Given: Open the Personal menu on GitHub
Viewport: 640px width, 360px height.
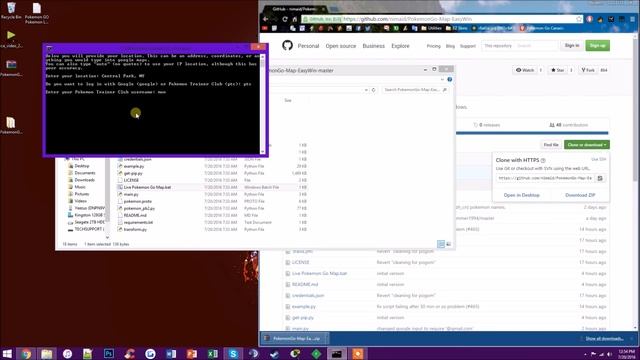Looking at the screenshot, I should click(x=308, y=46).
